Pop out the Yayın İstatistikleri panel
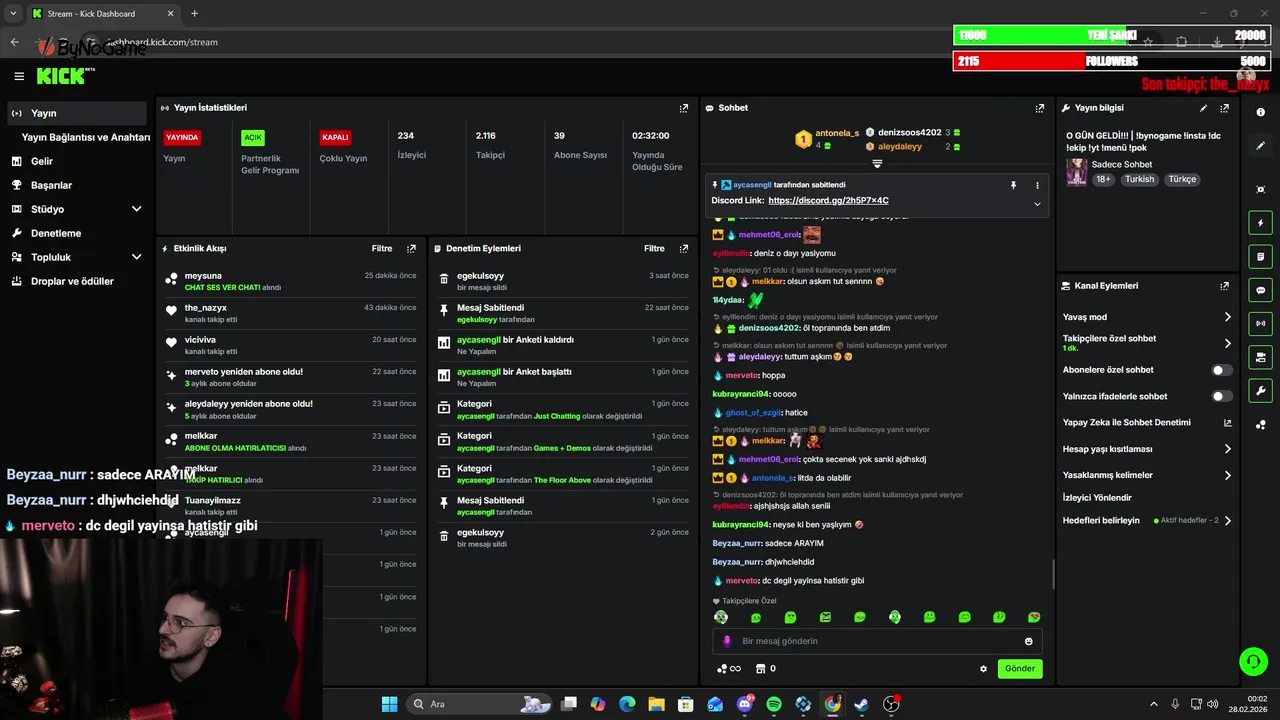This screenshot has height=720, width=1280. (684, 108)
